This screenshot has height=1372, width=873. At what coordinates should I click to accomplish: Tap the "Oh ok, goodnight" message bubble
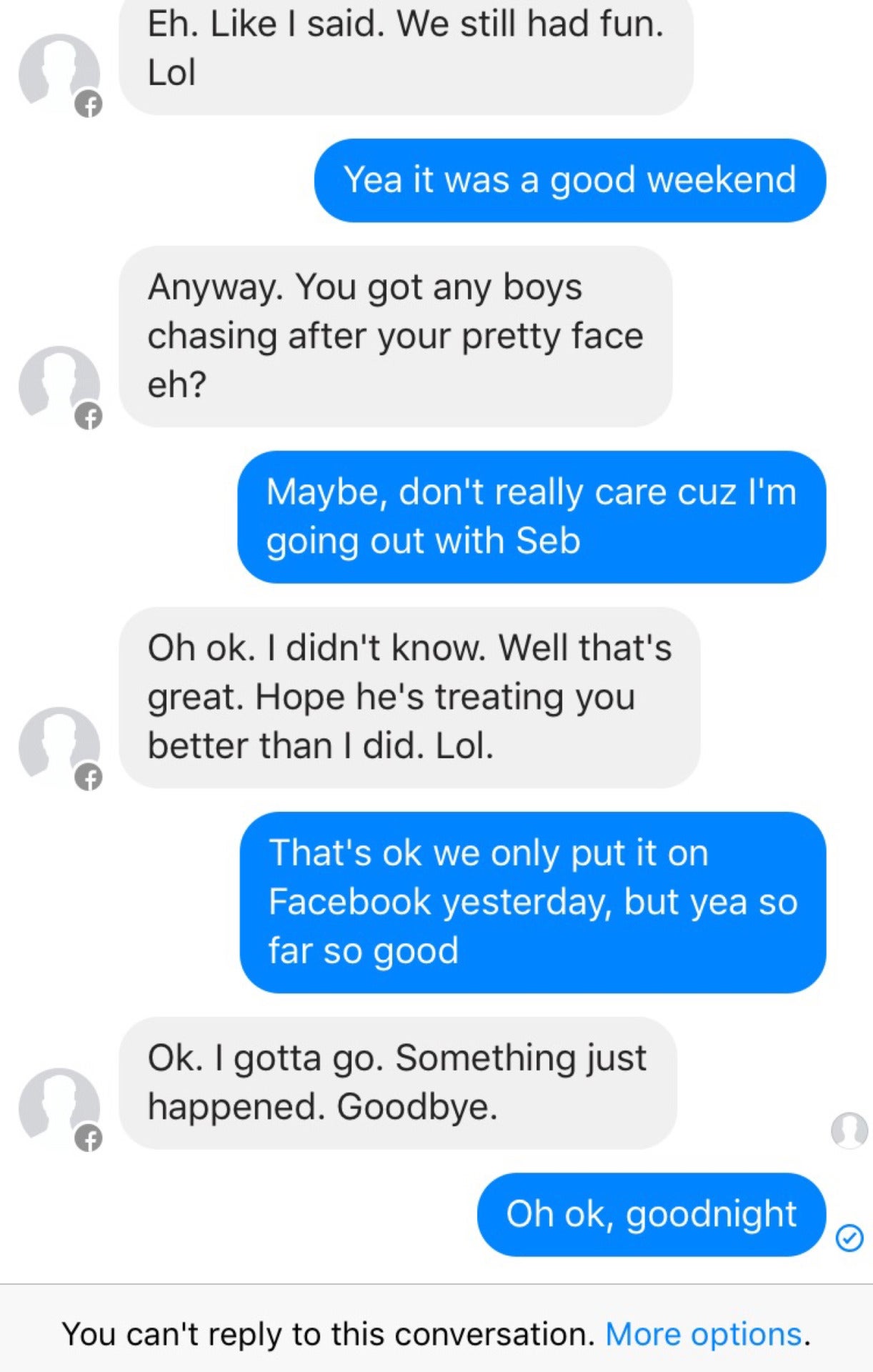click(651, 1214)
